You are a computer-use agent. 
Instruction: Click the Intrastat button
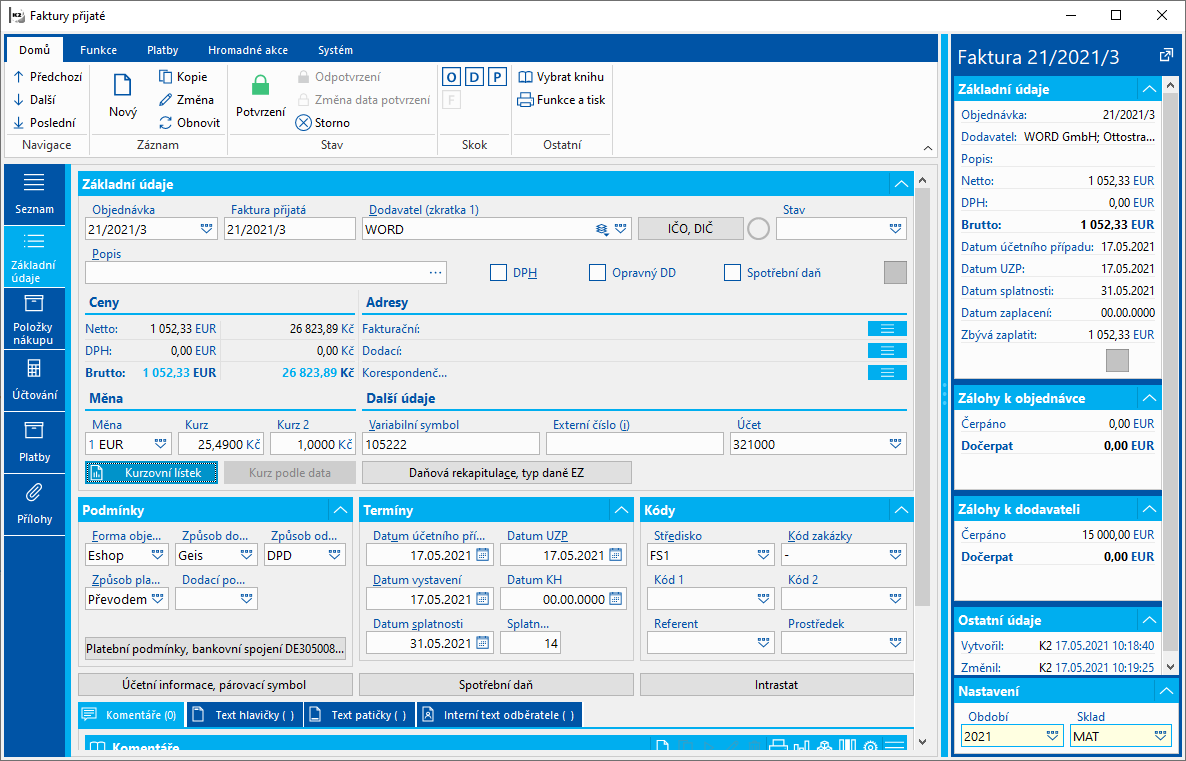tap(776, 685)
